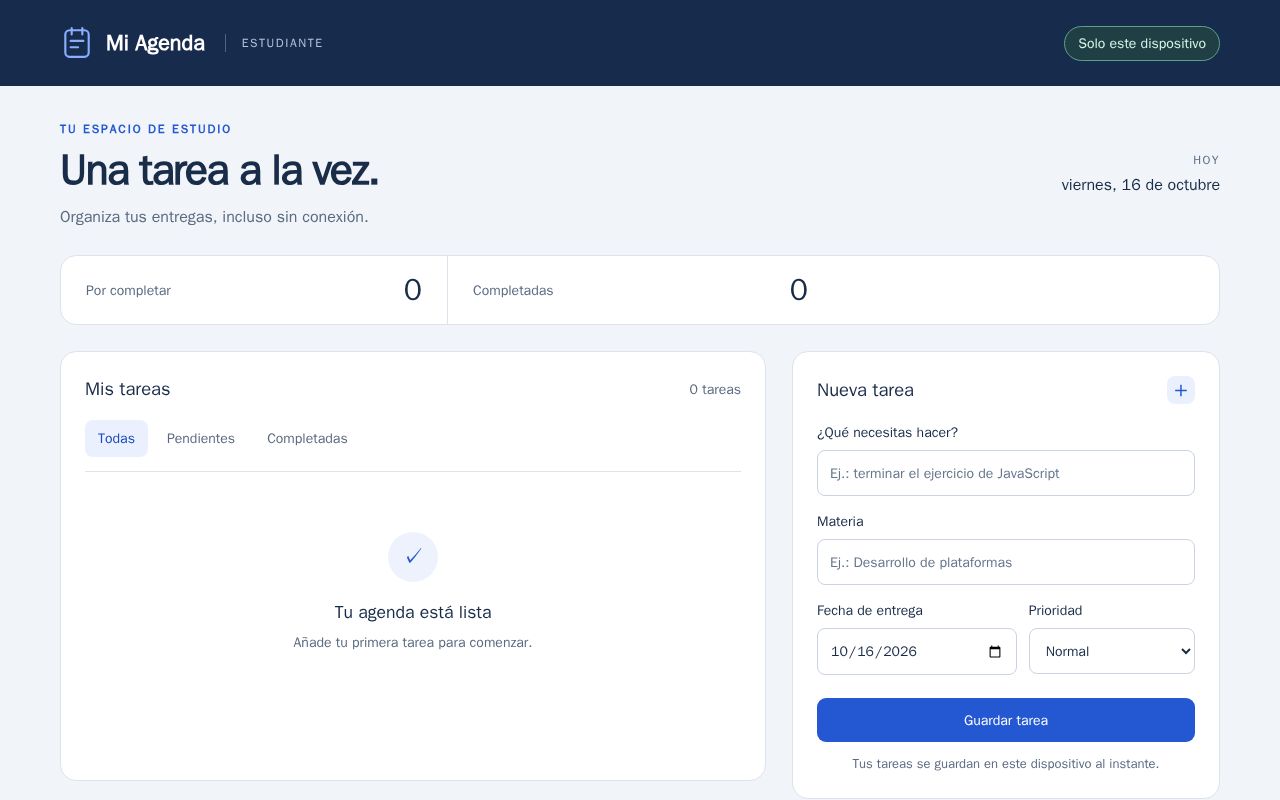Click the Guardar tarea button
1280x800 pixels.
pyautogui.click(x=1006, y=720)
